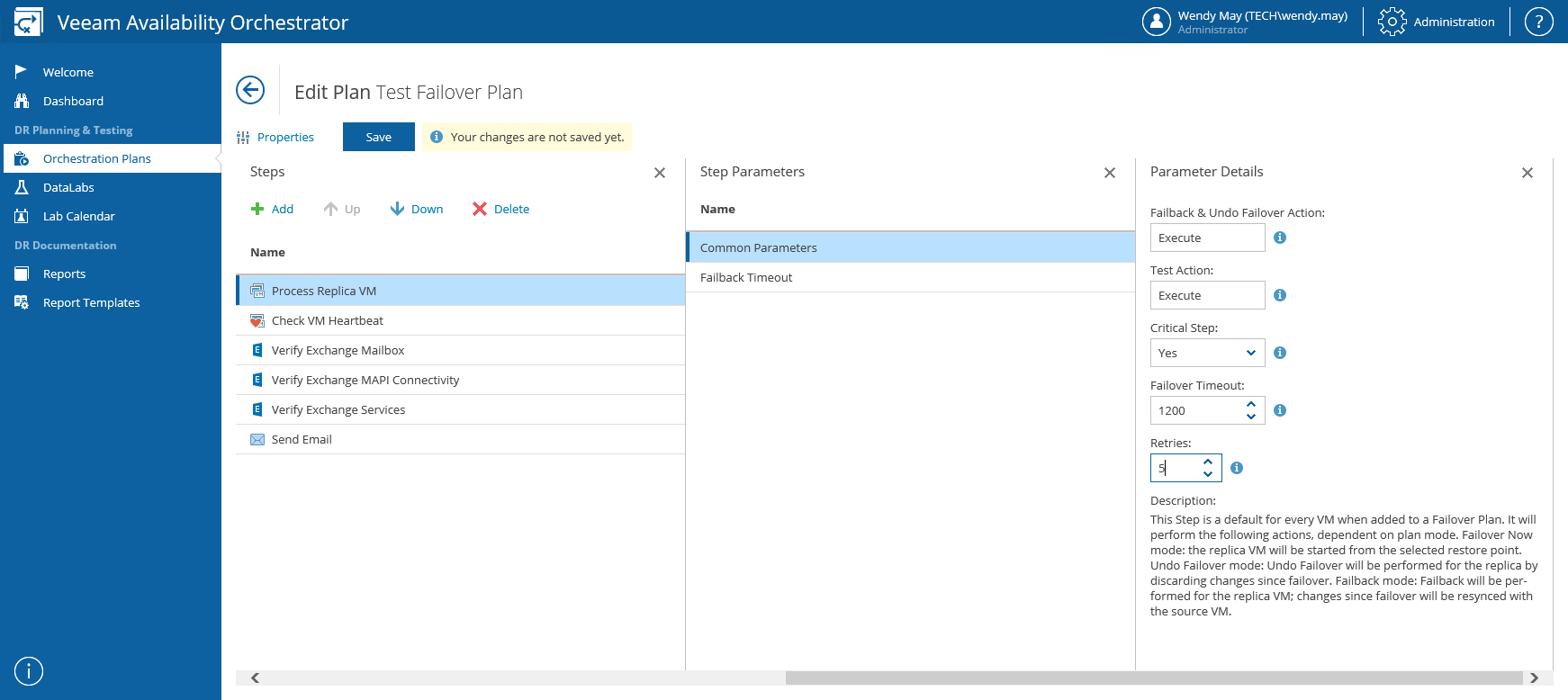Select the Send Email step
Image resolution: width=1568 pixels, height=700 pixels.
461,439
